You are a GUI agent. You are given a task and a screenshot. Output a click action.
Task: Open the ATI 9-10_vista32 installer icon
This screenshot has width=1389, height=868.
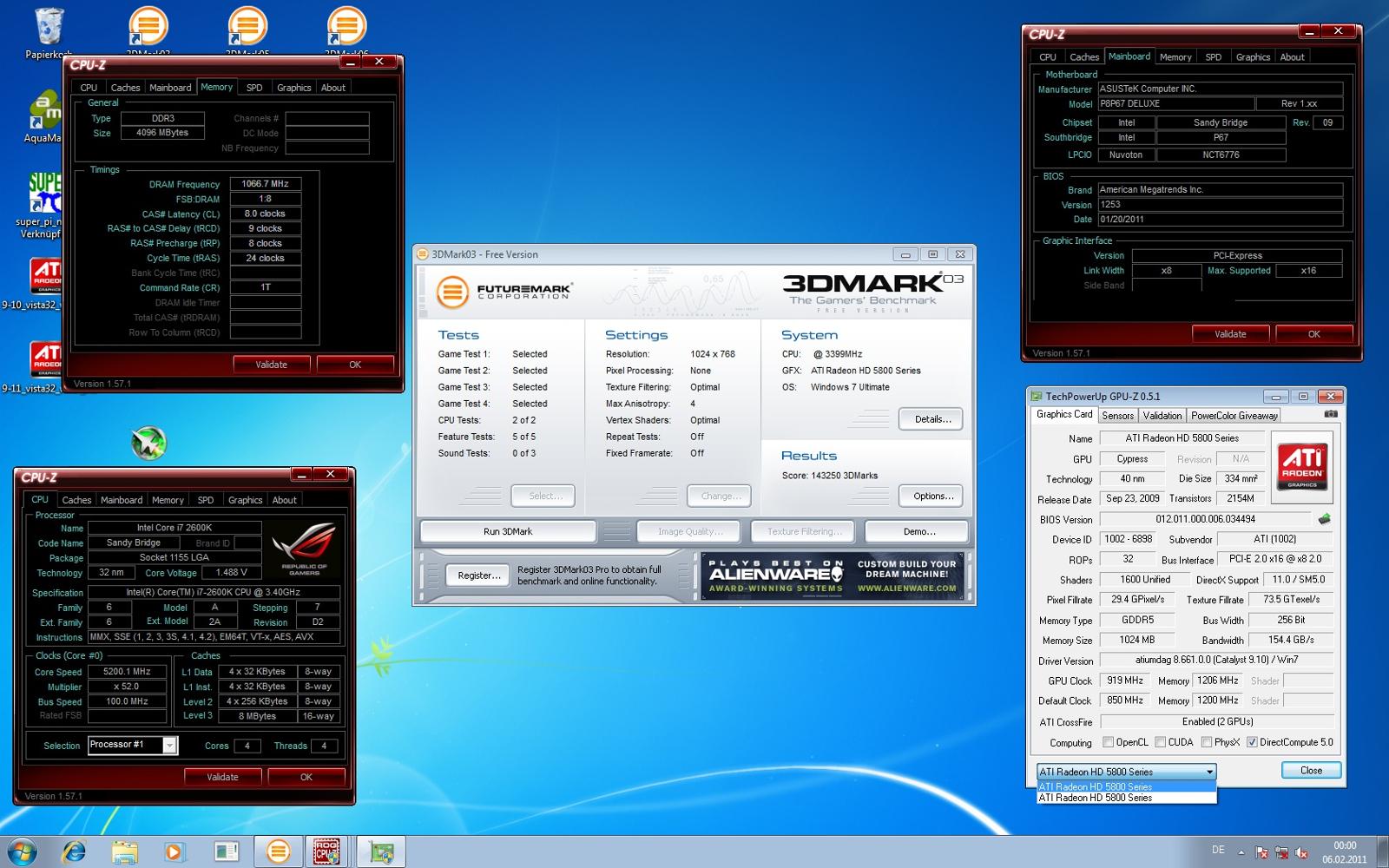point(46,277)
